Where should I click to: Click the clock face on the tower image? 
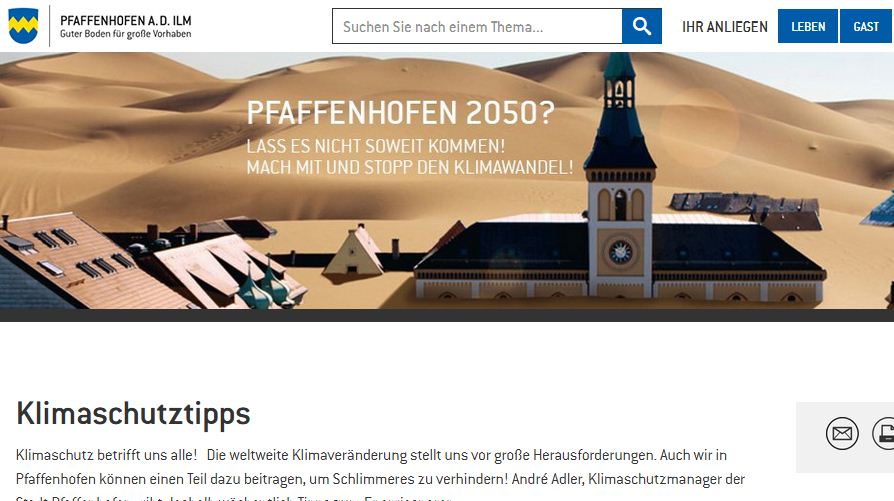(620, 252)
